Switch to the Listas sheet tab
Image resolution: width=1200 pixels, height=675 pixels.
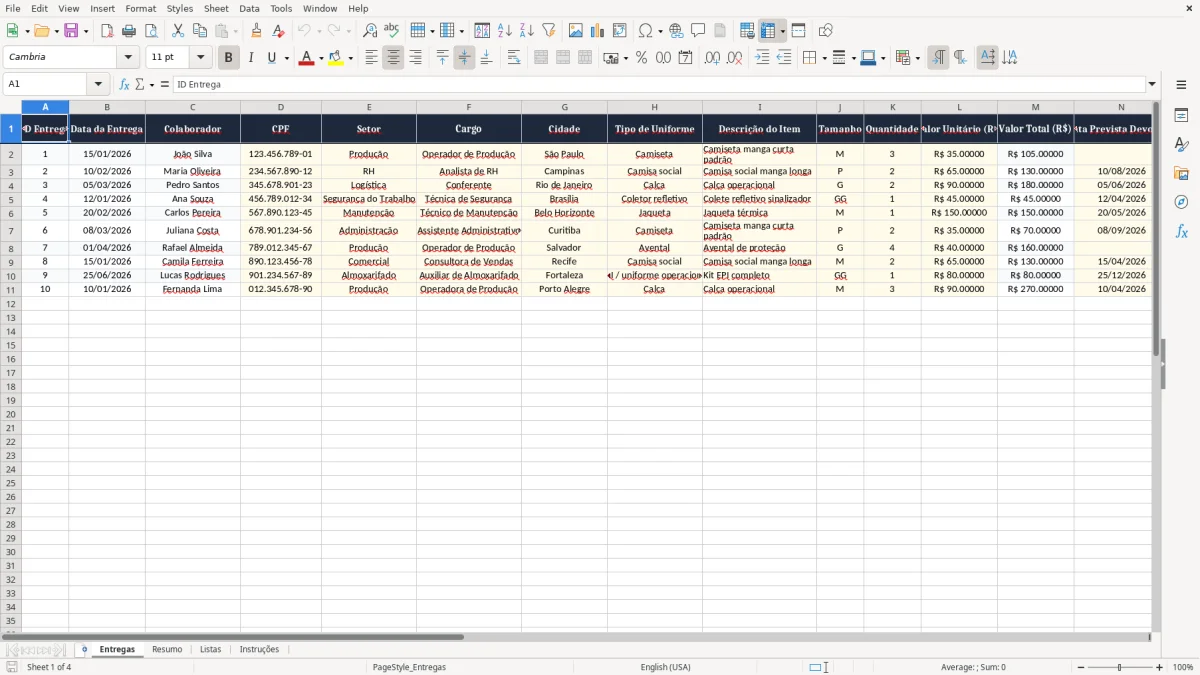pos(210,649)
